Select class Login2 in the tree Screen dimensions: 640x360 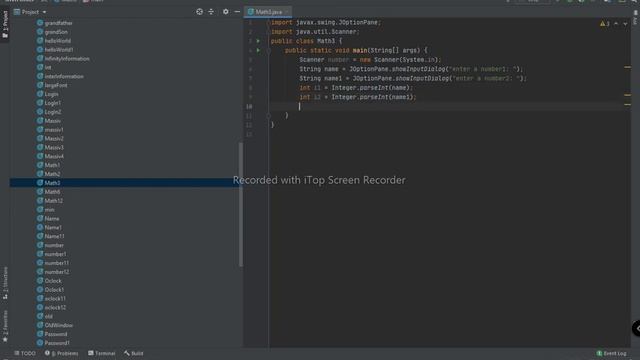click(x=49, y=112)
